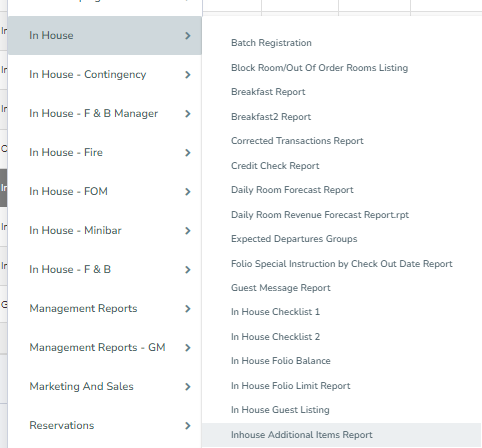
Task: Open the Breakfast2 Report
Action: (271, 117)
